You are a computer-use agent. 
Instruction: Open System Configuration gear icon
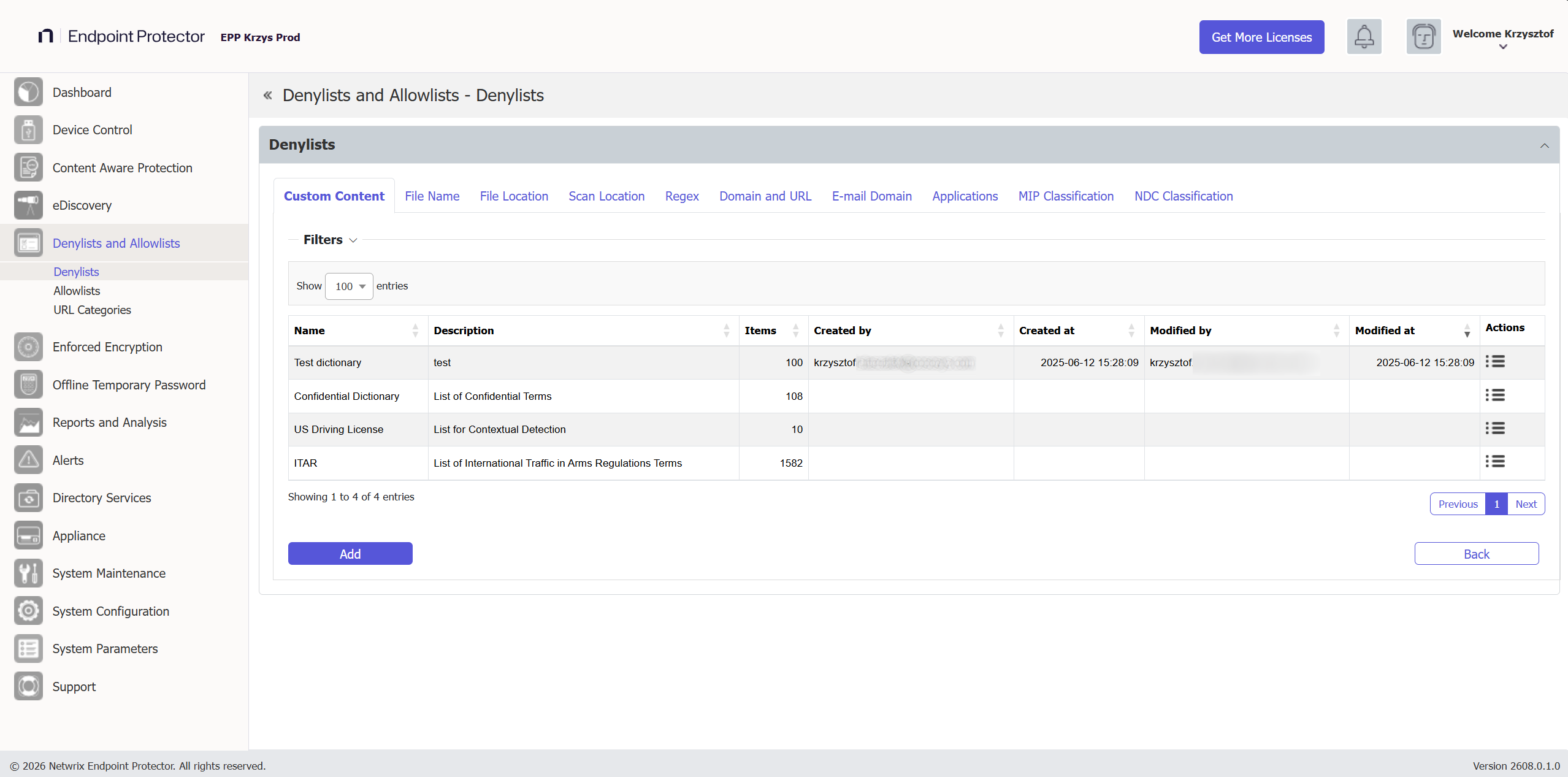(28, 611)
